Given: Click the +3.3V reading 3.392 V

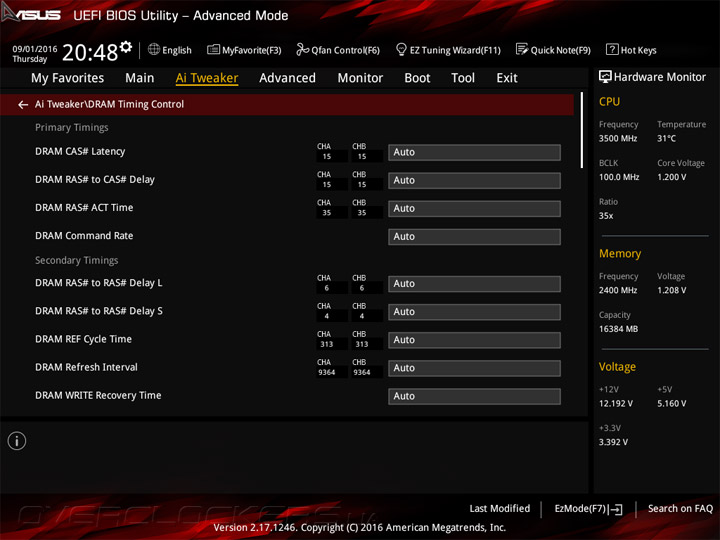Looking at the screenshot, I should point(613,442).
